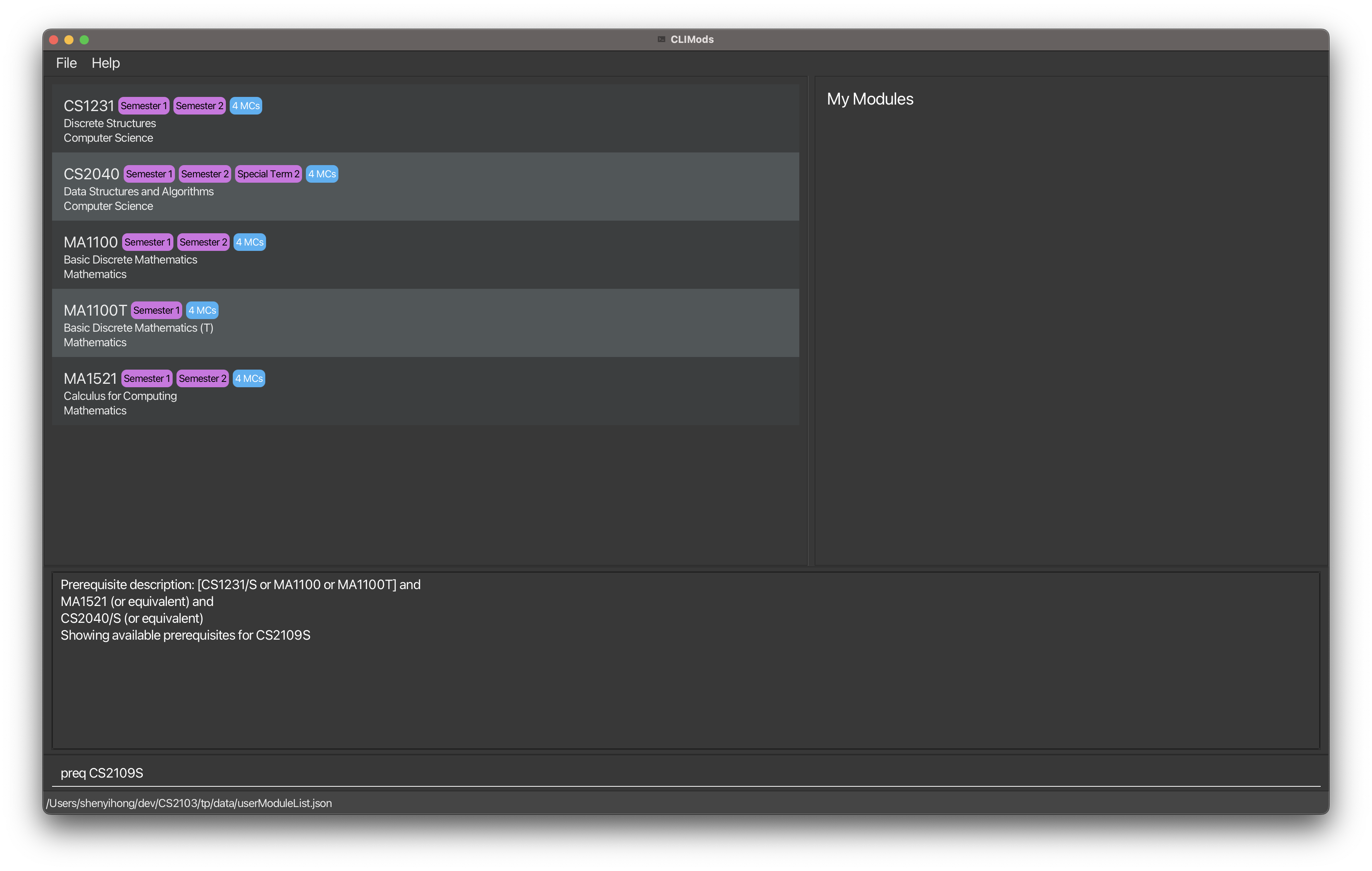Click the CLIMods window title

pyautogui.click(x=692, y=39)
